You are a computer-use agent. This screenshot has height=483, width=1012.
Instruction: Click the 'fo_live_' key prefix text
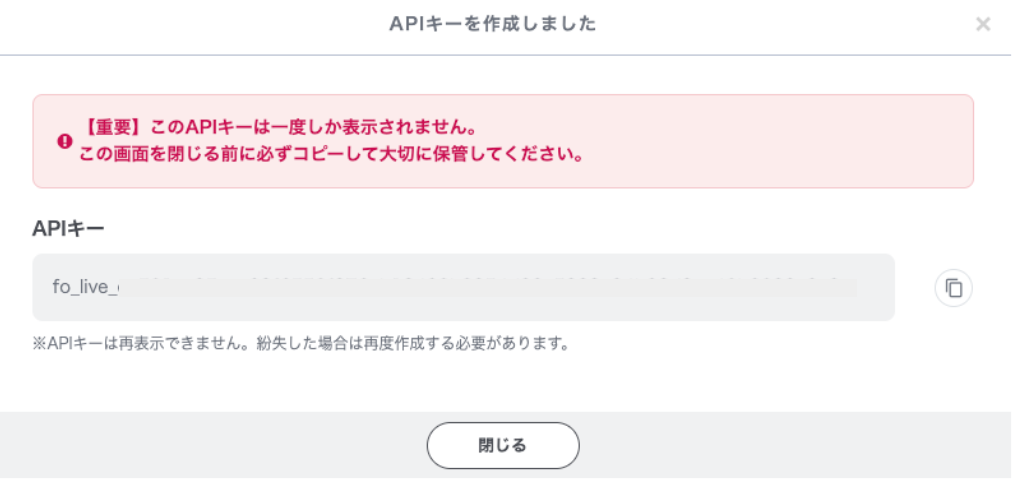pos(84,288)
